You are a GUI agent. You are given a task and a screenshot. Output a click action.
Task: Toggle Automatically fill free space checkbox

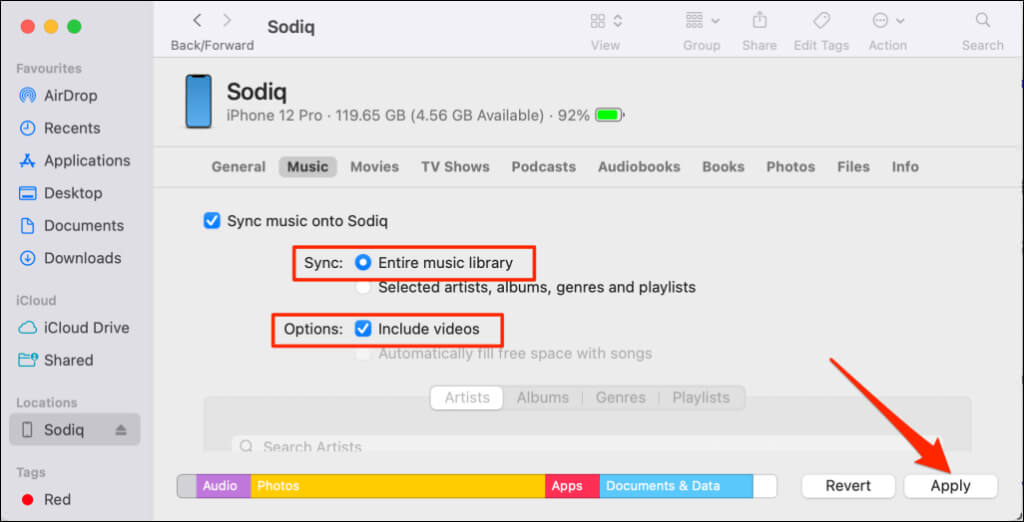point(363,354)
